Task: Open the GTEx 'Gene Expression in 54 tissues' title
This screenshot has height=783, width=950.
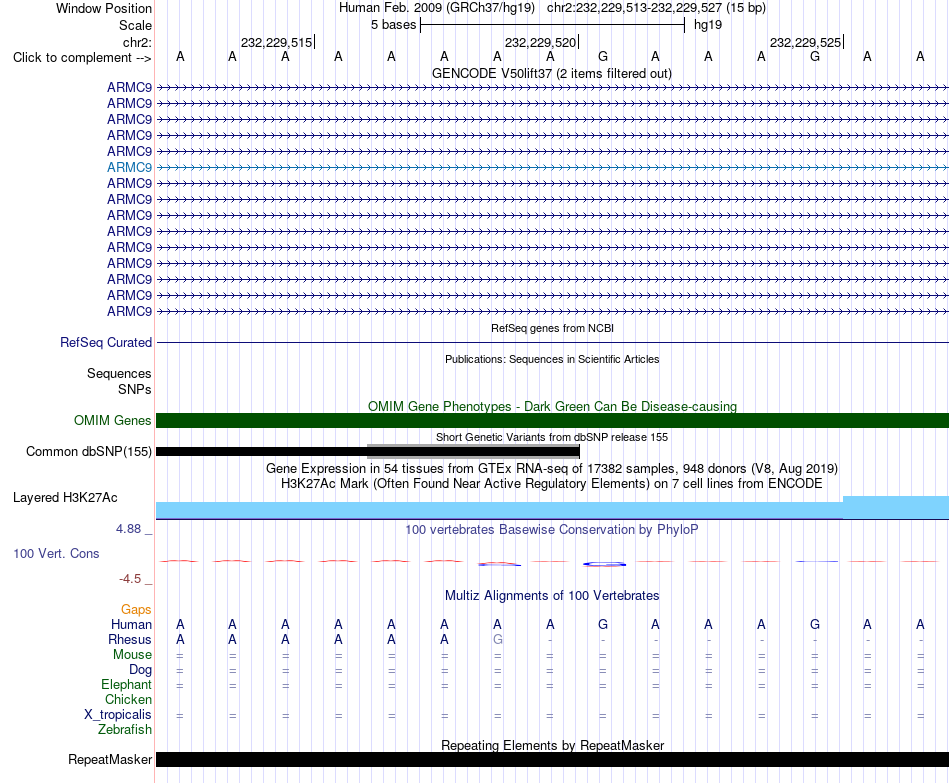Action: [x=552, y=468]
